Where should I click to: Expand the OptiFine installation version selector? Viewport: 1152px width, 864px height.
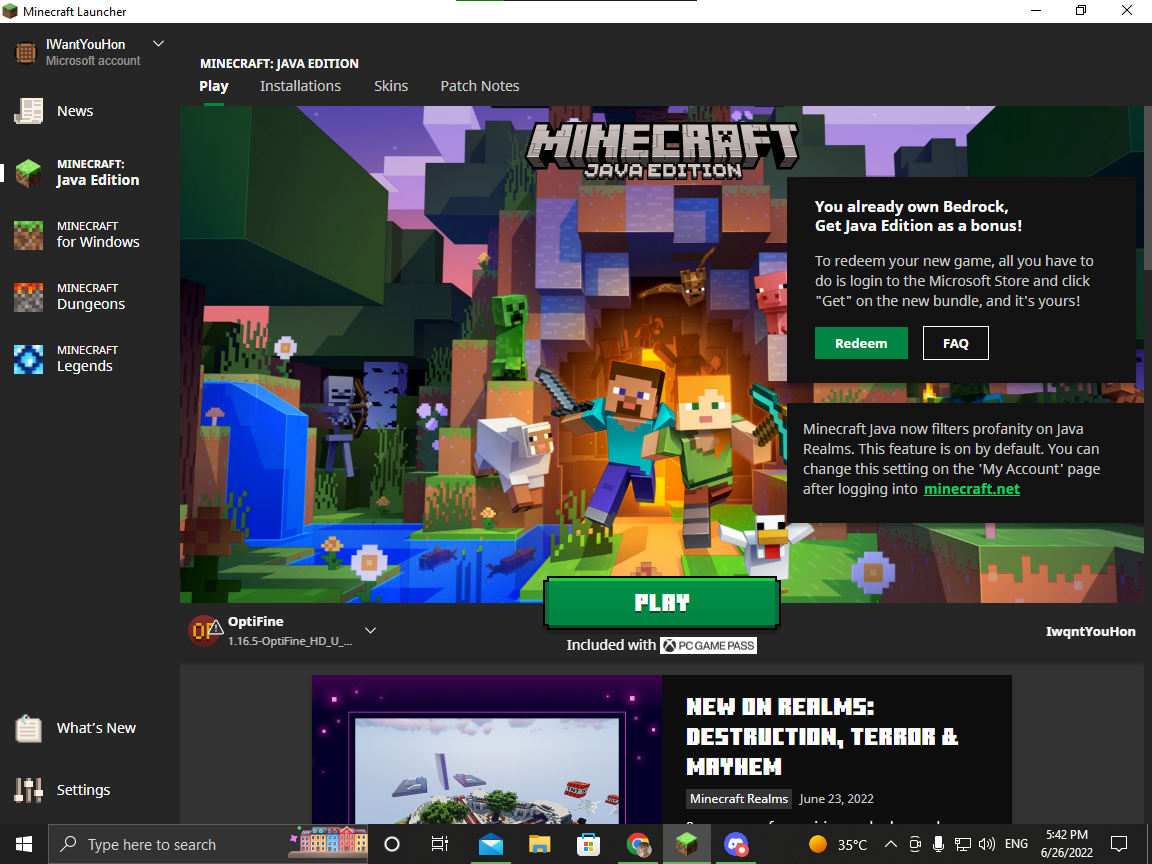[370, 630]
